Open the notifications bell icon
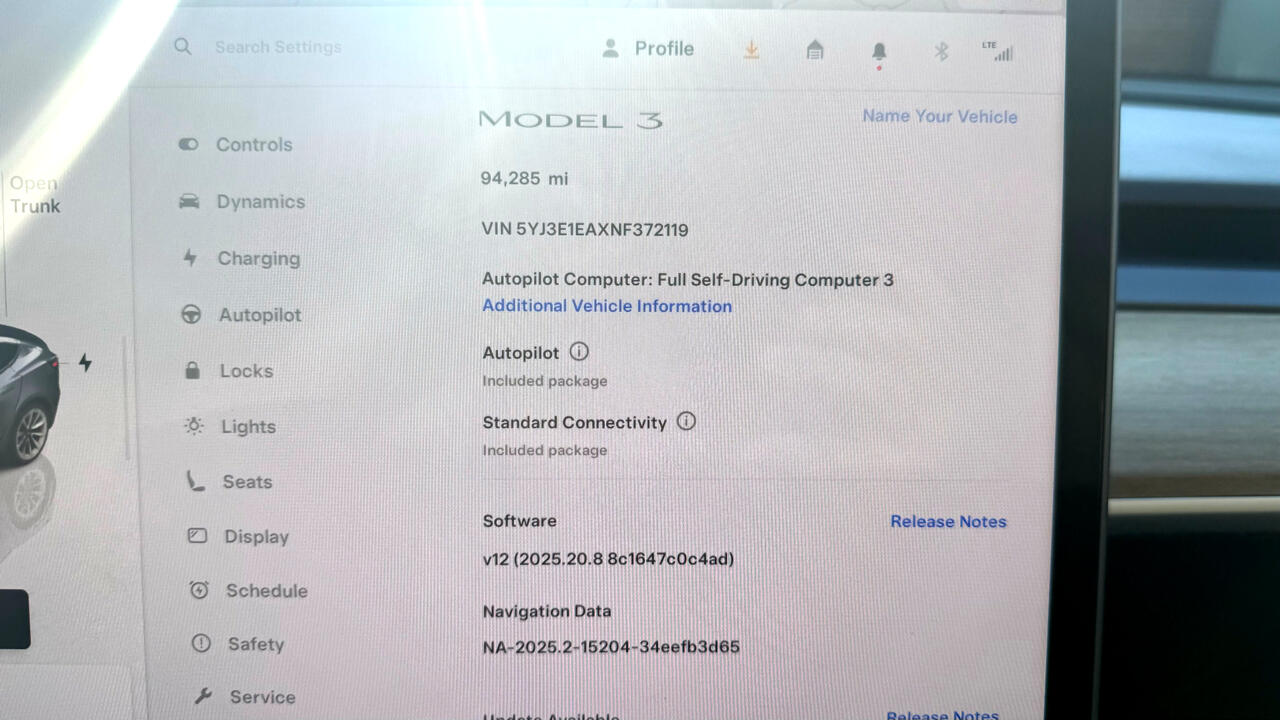1280x720 pixels. tap(879, 49)
